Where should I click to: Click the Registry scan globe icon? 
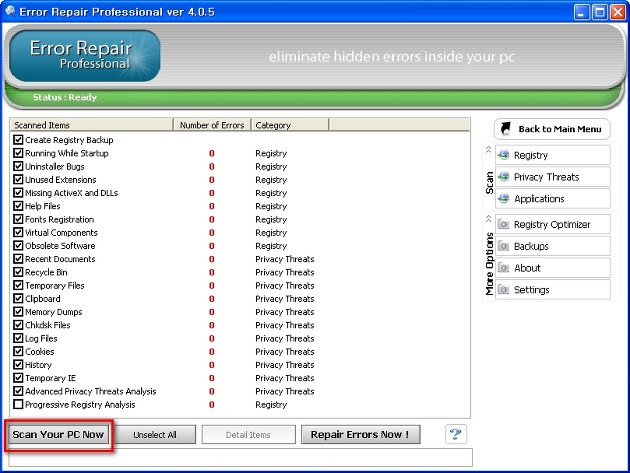click(x=503, y=155)
